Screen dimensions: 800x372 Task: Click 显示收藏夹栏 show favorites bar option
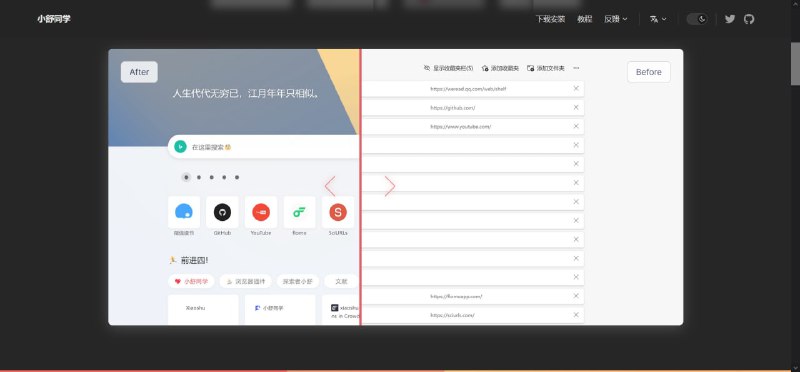(448, 68)
